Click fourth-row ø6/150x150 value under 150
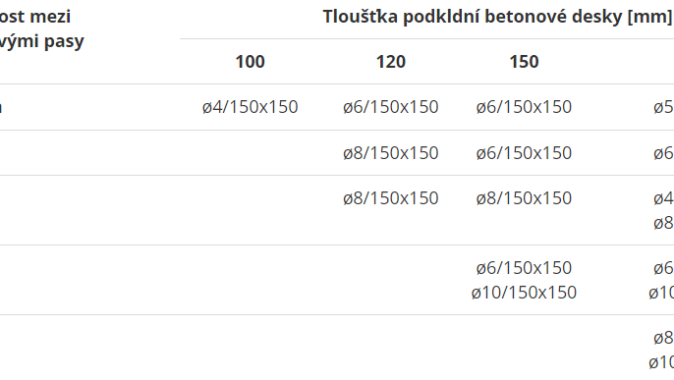Screen dimensions: 674x380 tap(524, 268)
